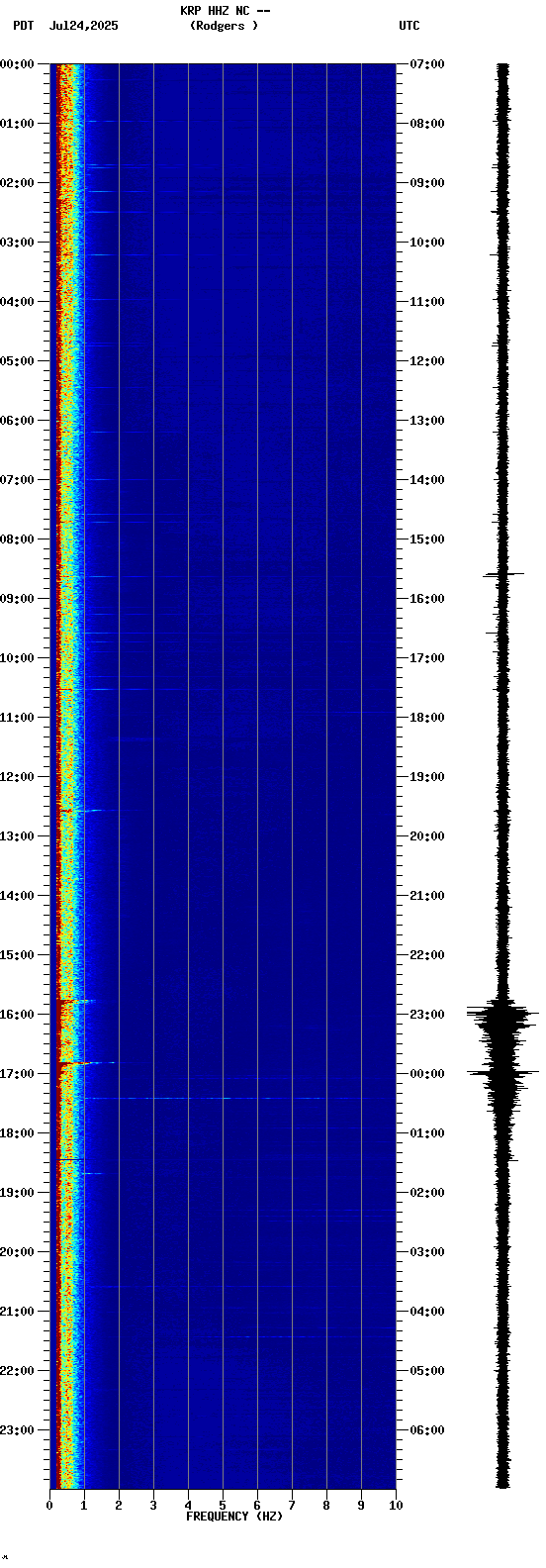
Task: Click the 06:00 PDT time label
Action: (x=17, y=421)
